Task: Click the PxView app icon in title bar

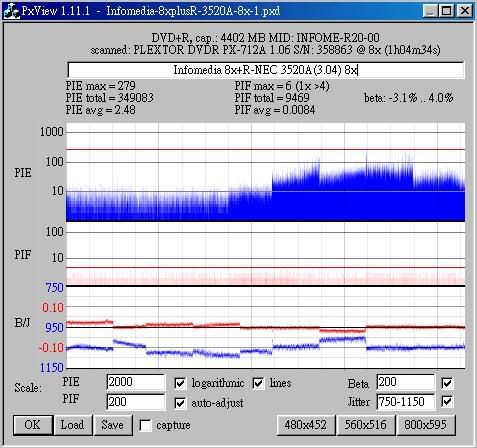Action: coord(11,11)
